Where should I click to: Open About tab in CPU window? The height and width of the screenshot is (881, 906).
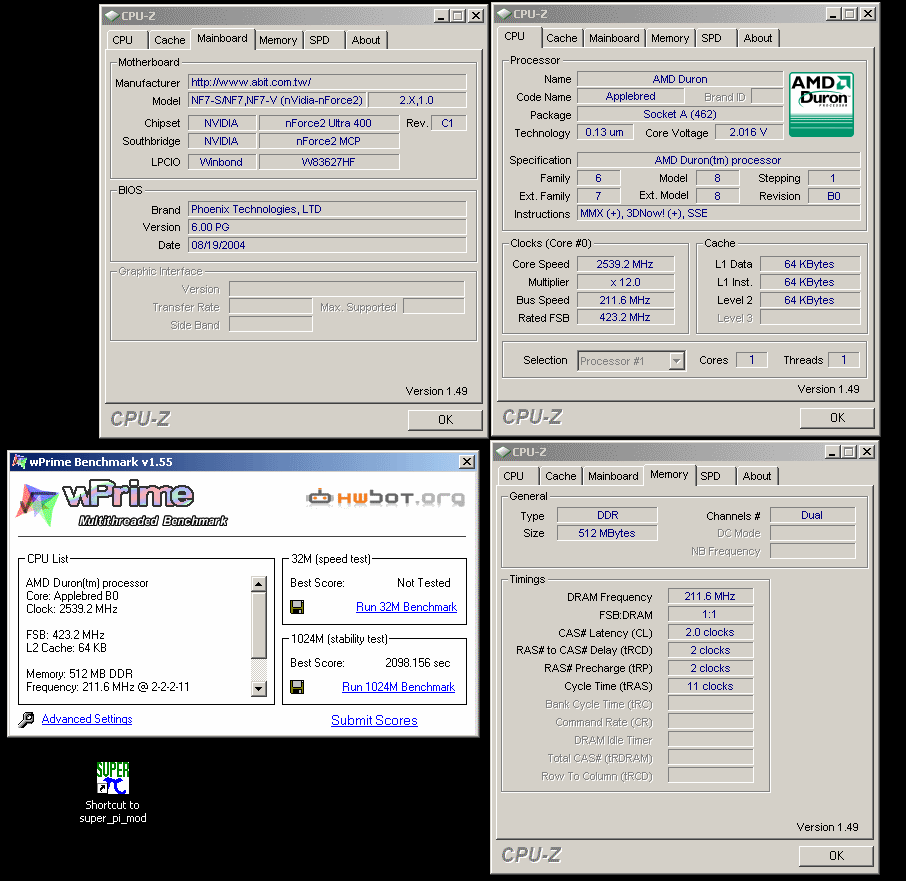pyautogui.click(x=758, y=38)
